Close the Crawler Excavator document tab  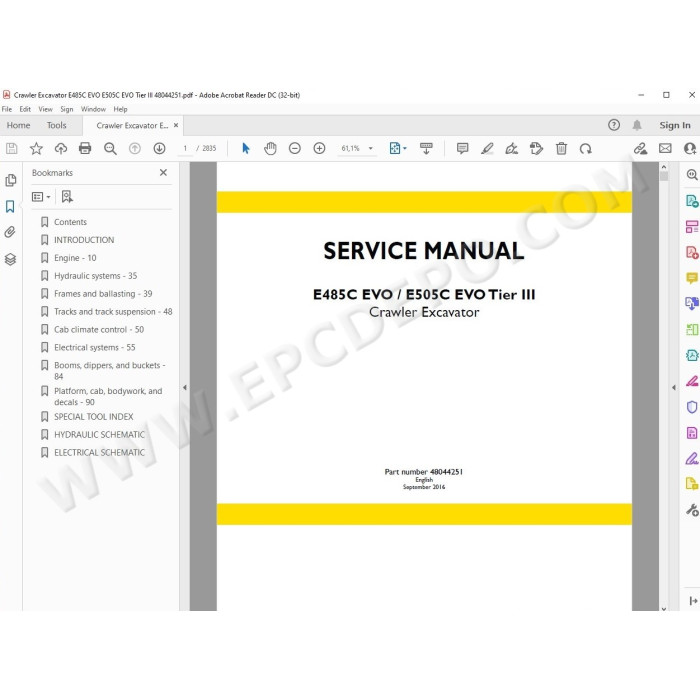pos(176,125)
